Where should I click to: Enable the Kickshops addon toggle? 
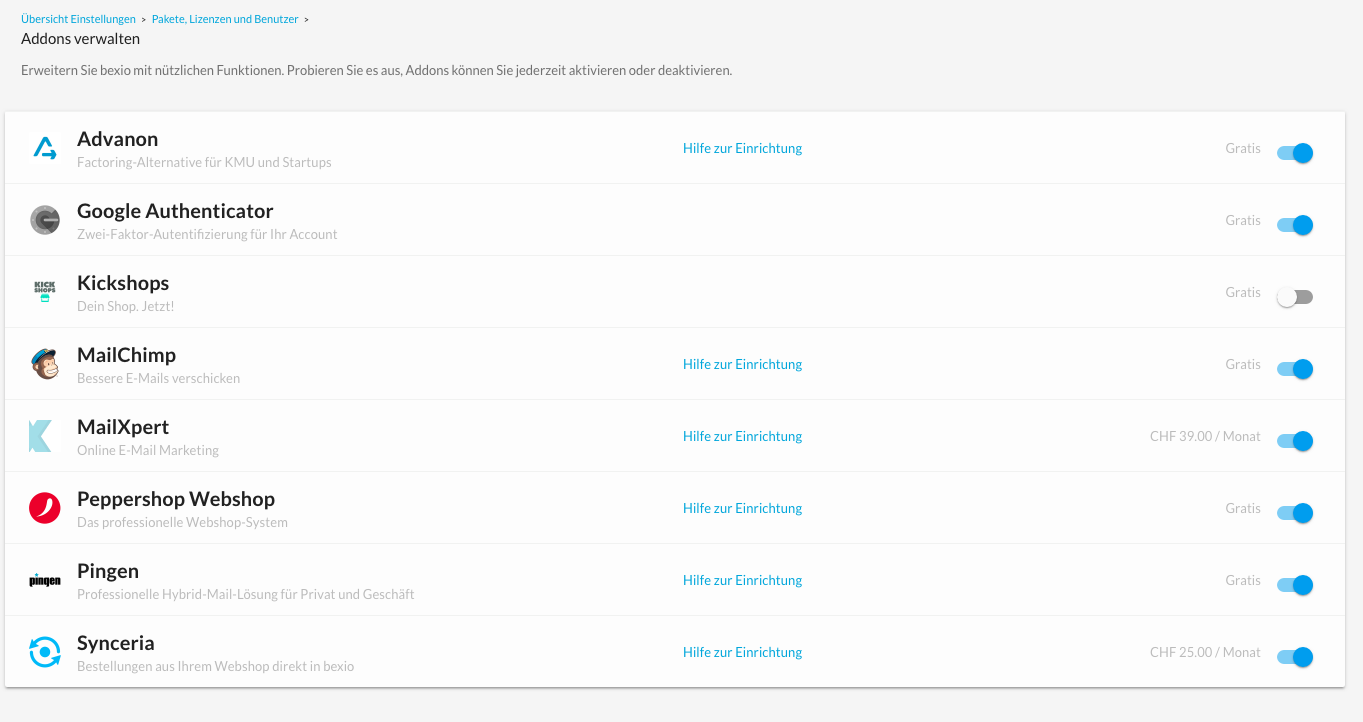point(1295,297)
